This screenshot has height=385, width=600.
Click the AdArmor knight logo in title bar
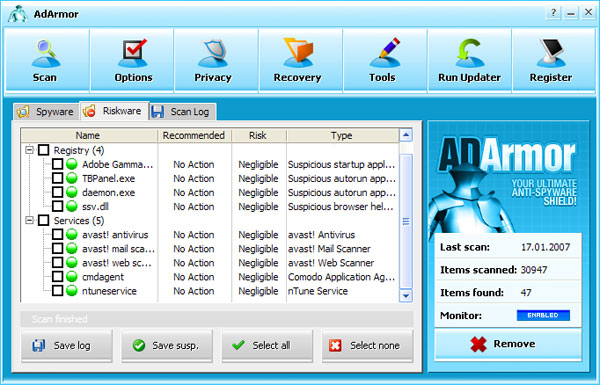point(18,14)
